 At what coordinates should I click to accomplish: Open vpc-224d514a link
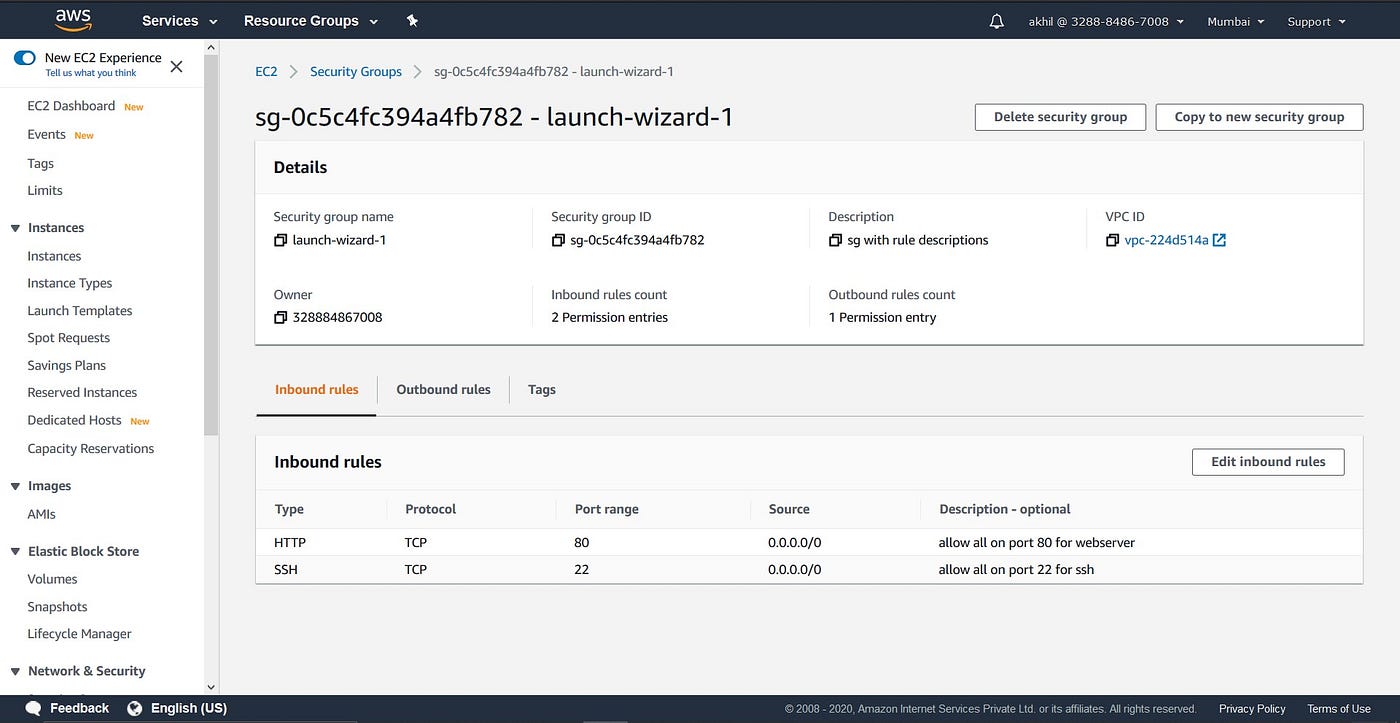click(1167, 240)
